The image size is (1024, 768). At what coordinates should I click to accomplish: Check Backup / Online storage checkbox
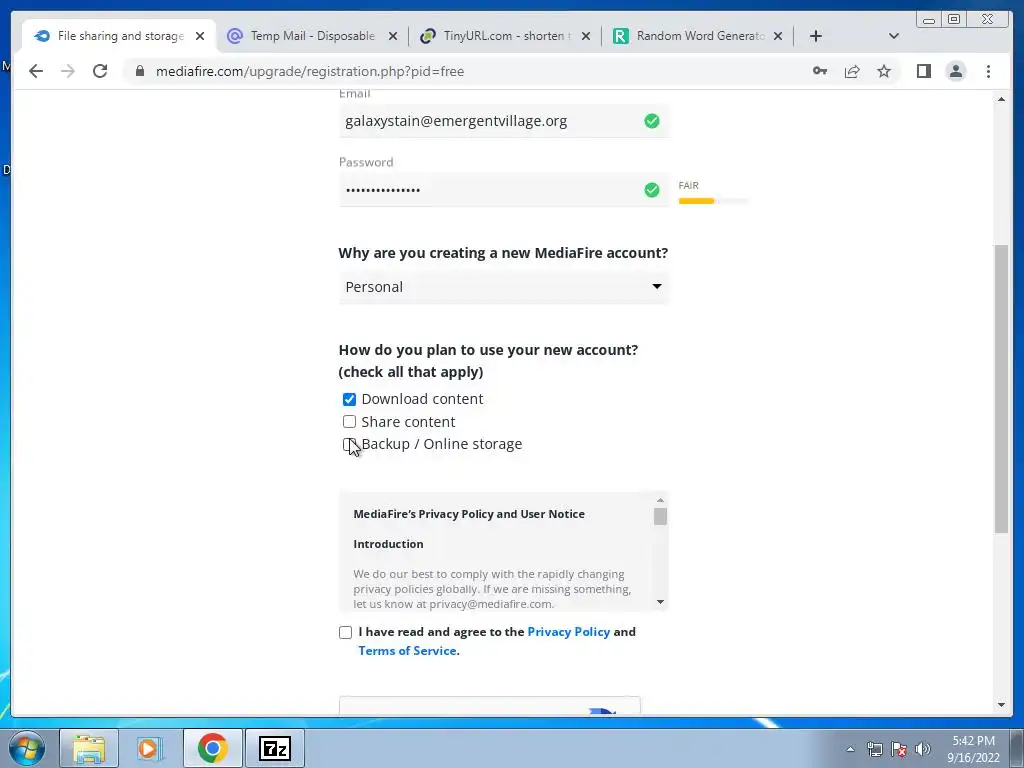[349, 444]
